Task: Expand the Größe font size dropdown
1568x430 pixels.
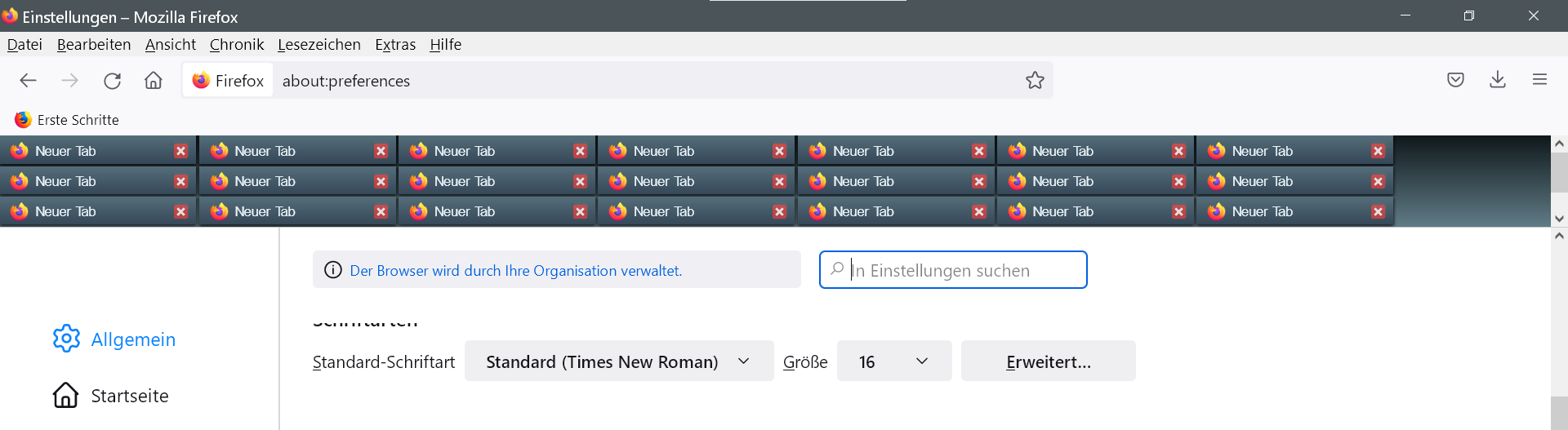Action: (x=893, y=361)
